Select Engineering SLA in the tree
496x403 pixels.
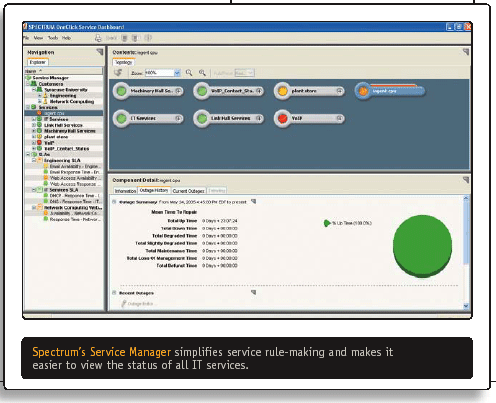tap(62, 160)
